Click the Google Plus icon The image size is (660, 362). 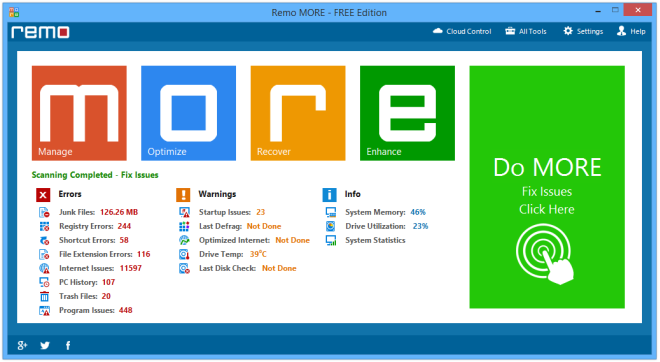(22, 346)
